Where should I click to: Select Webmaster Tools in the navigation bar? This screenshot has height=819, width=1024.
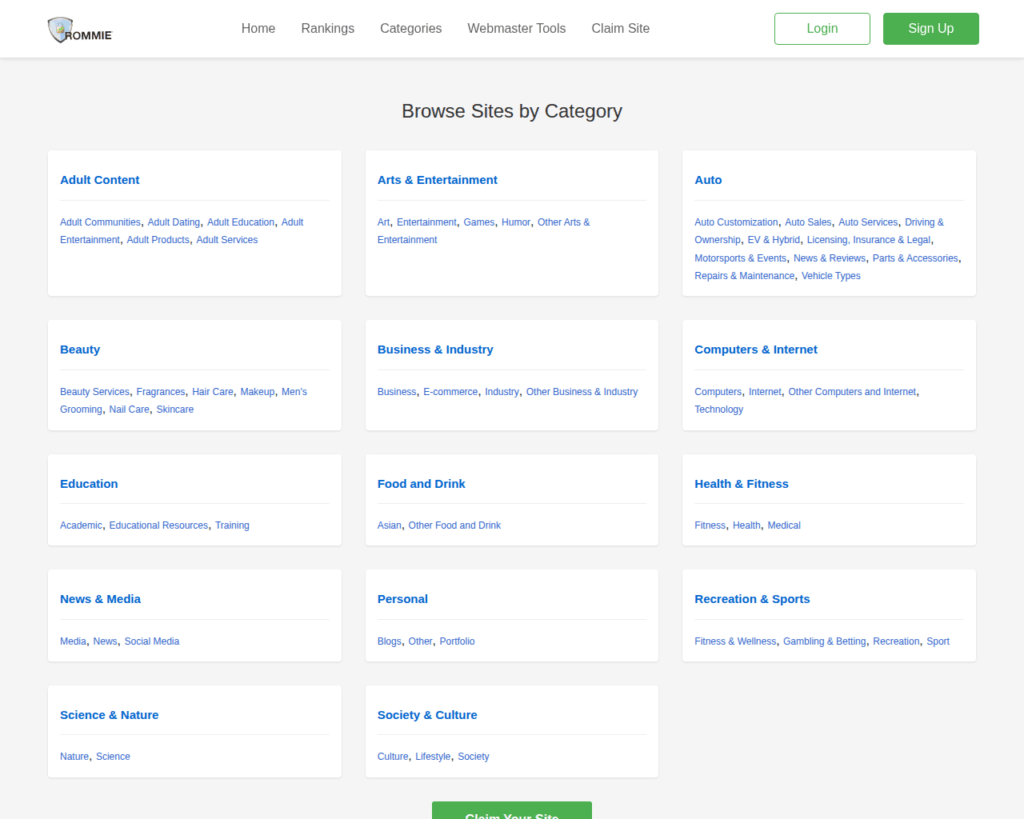point(516,28)
